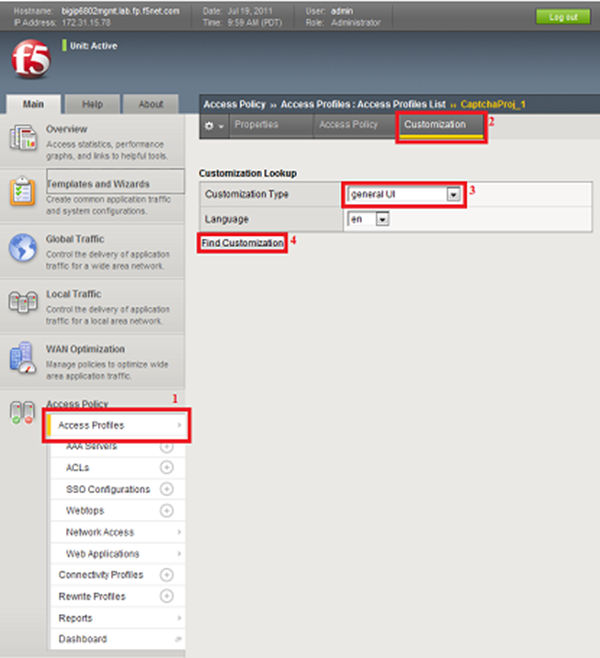
Task: Open the Language dropdown
Action: pyautogui.click(x=368, y=219)
